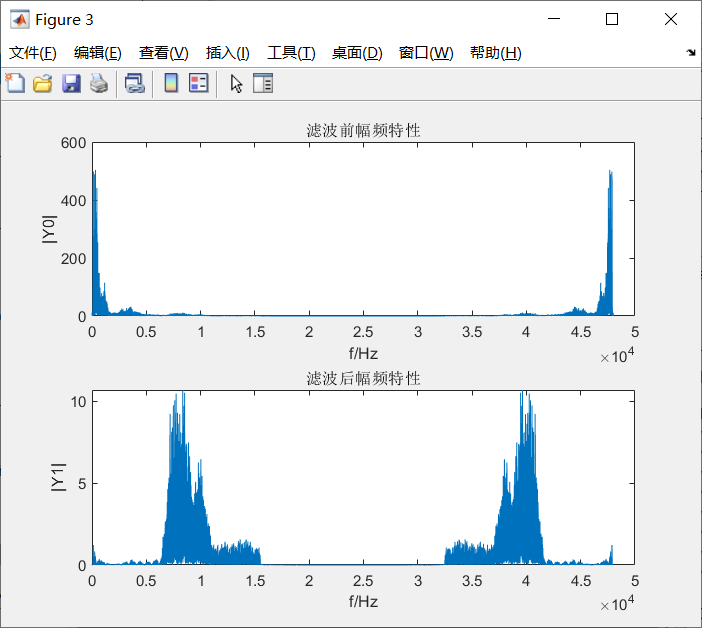Open the 工具(T) menu

click(x=291, y=53)
